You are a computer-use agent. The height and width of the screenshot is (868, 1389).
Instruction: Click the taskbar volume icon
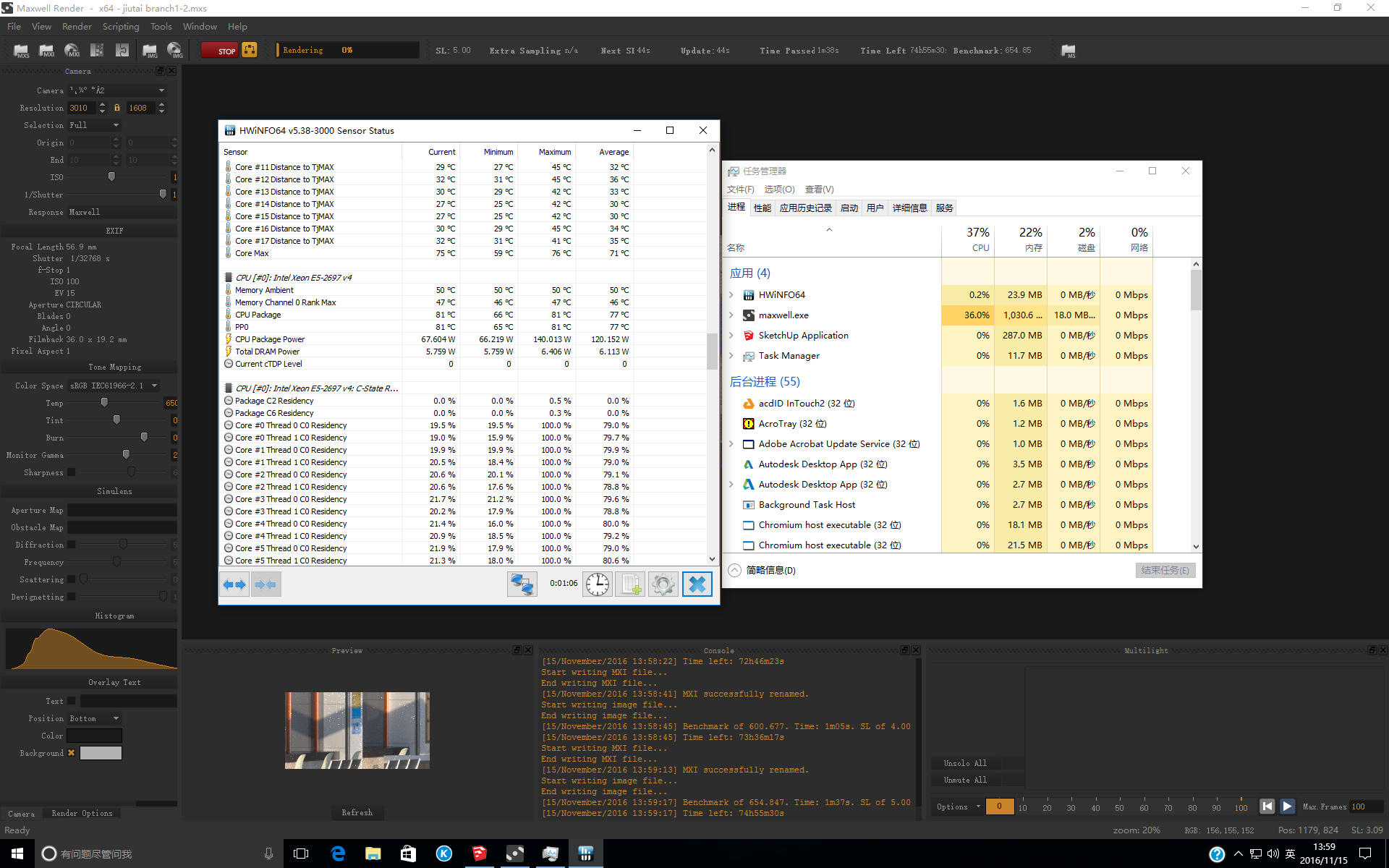pyautogui.click(x=1273, y=854)
